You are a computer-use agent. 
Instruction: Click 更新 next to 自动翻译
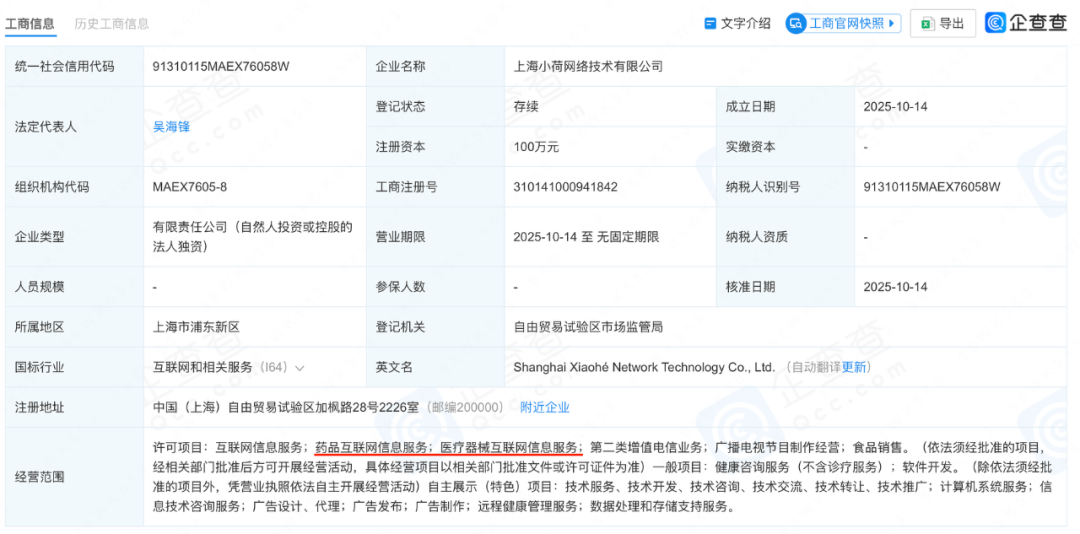855,367
